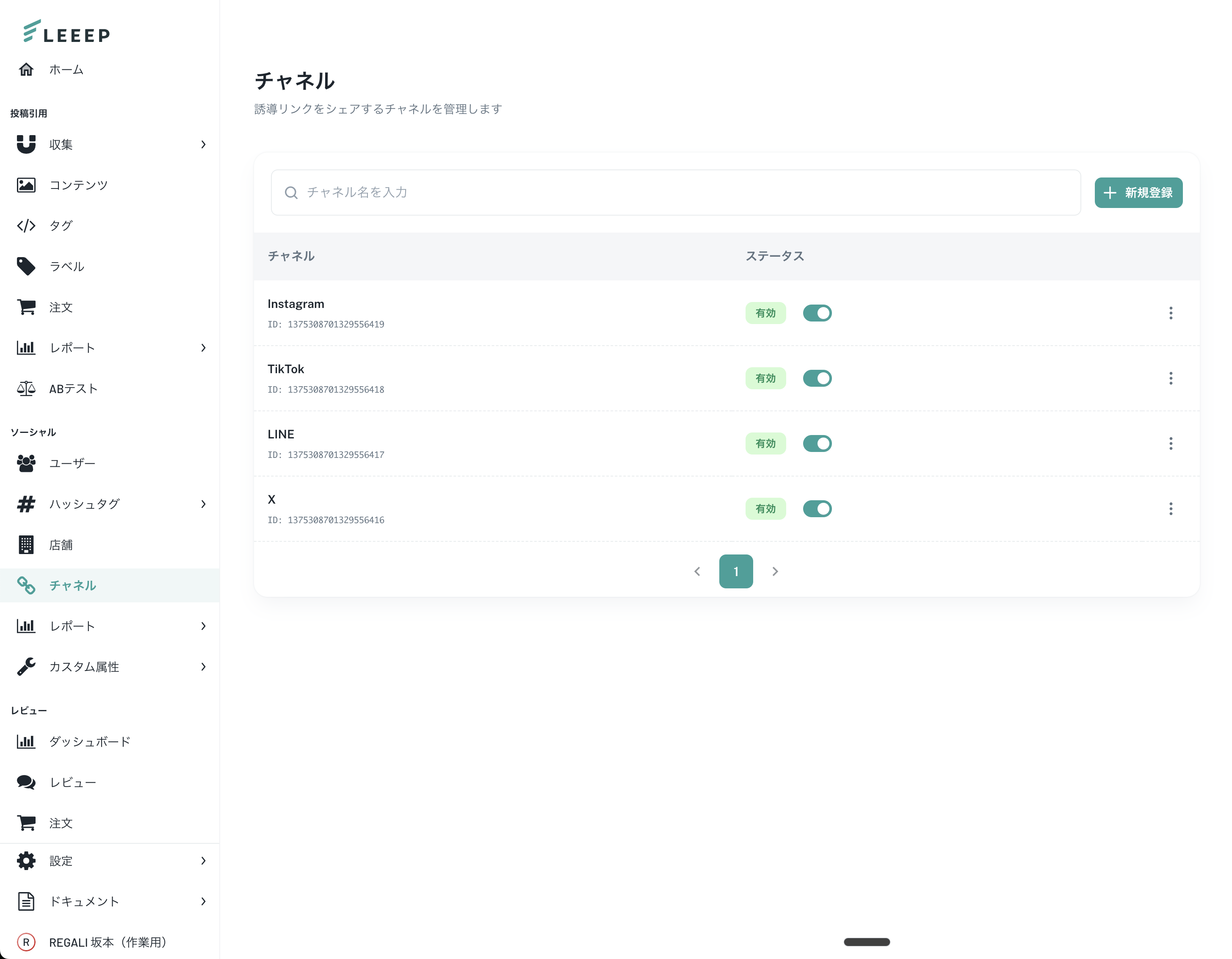The image size is (1232, 959).
Task: Open three-dot menu for Instagram channel
Action: 1171,313
